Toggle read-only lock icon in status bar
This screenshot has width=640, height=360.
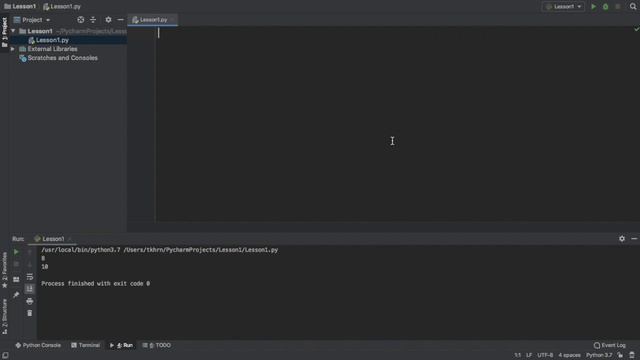620,355
